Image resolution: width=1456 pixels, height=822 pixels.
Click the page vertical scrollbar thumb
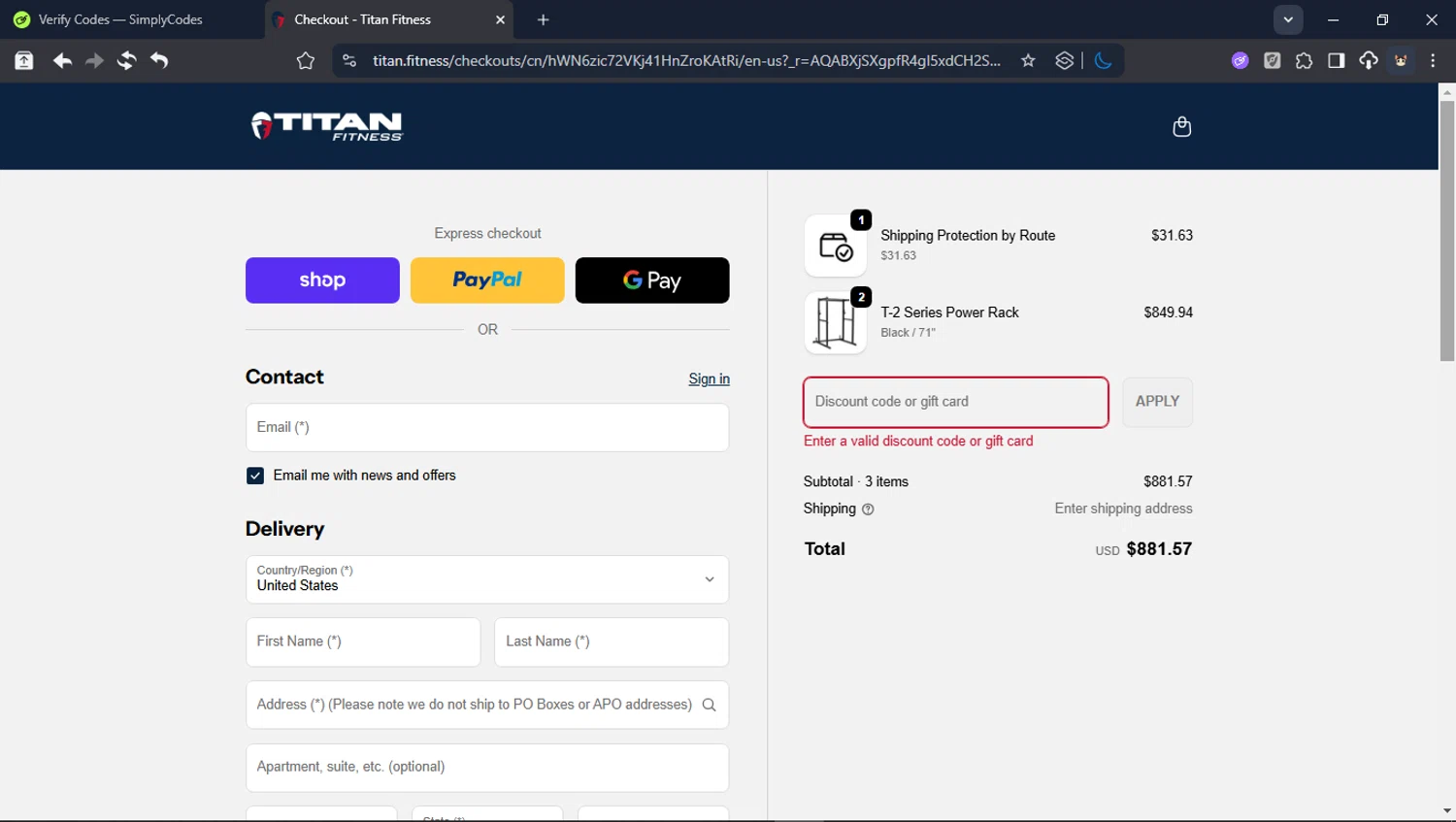pos(1447,231)
